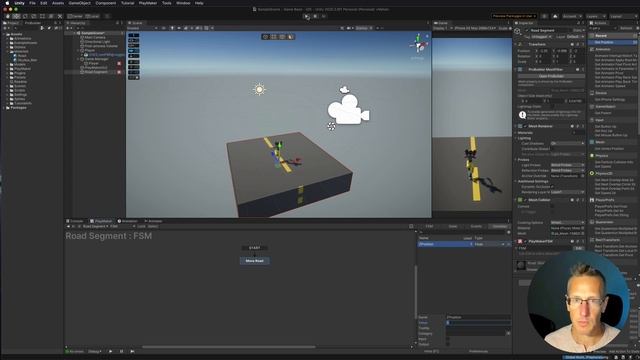Click the variable Value input field
The width and height of the screenshot is (640, 360).
(478, 322)
